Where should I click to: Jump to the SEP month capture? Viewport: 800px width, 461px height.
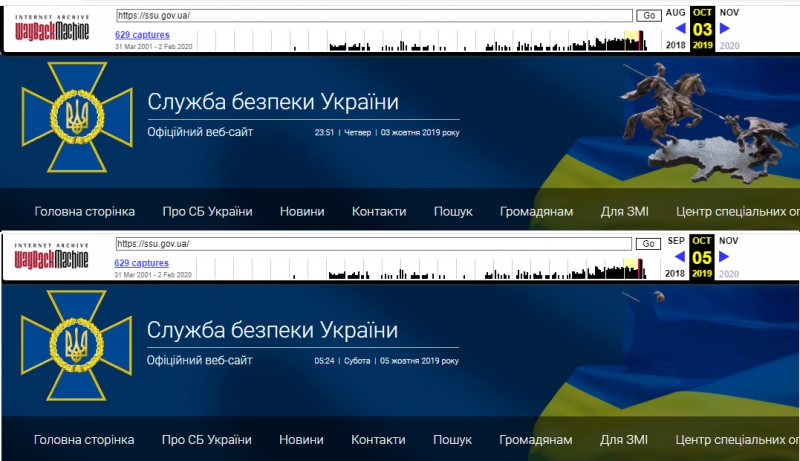click(x=676, y=241)
